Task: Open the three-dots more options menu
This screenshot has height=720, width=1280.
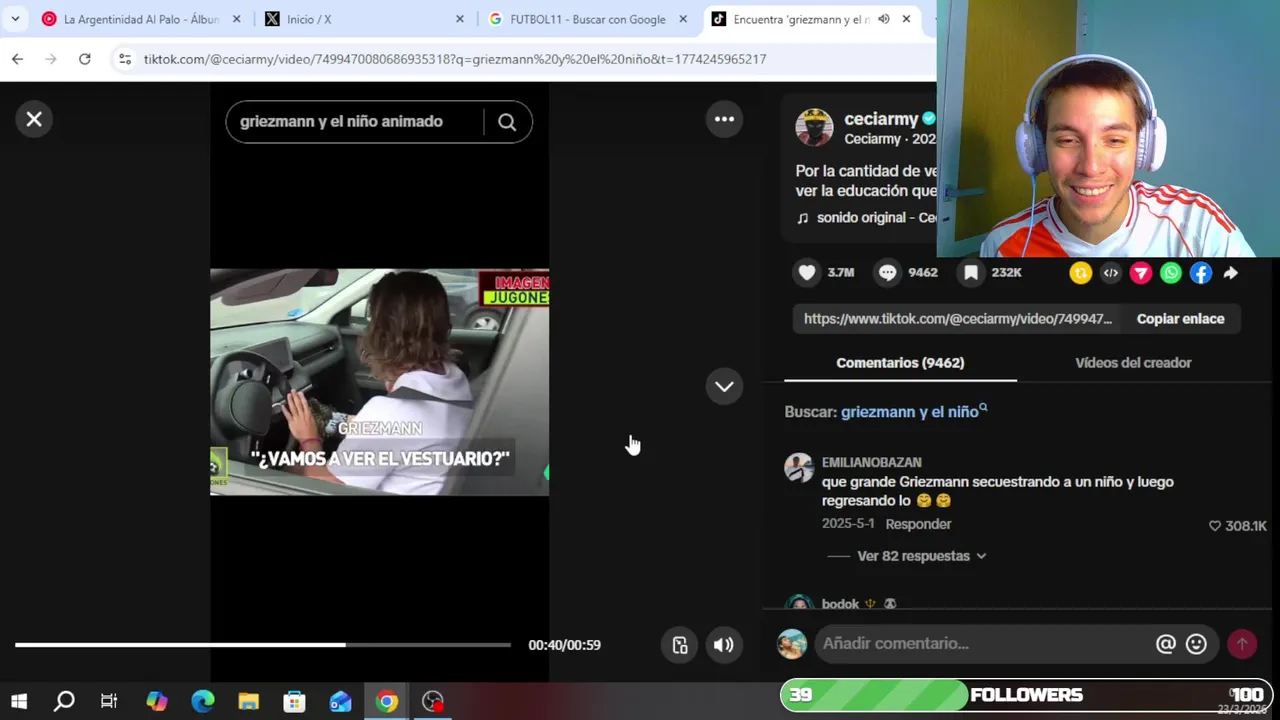Action: tap(724, 119)
